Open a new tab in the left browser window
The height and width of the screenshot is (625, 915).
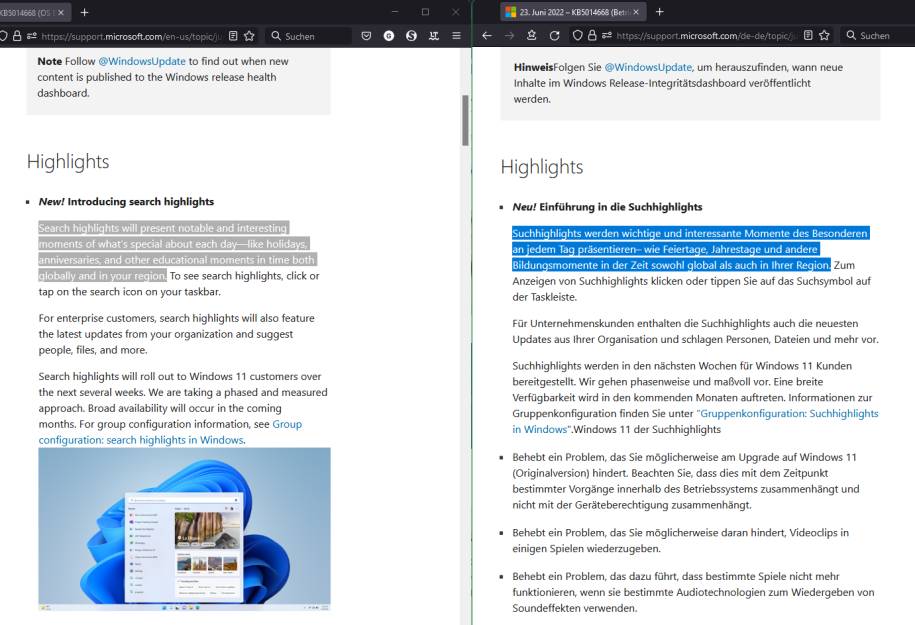[85, 12]
